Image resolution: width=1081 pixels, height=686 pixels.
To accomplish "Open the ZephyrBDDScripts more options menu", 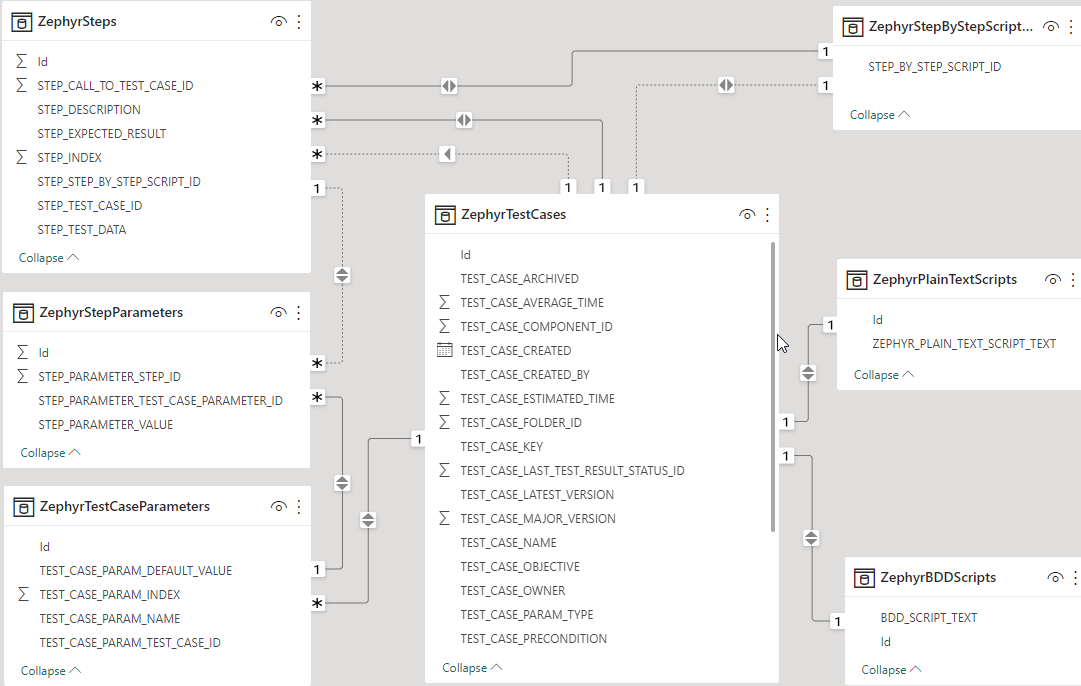I will 1075,578.
